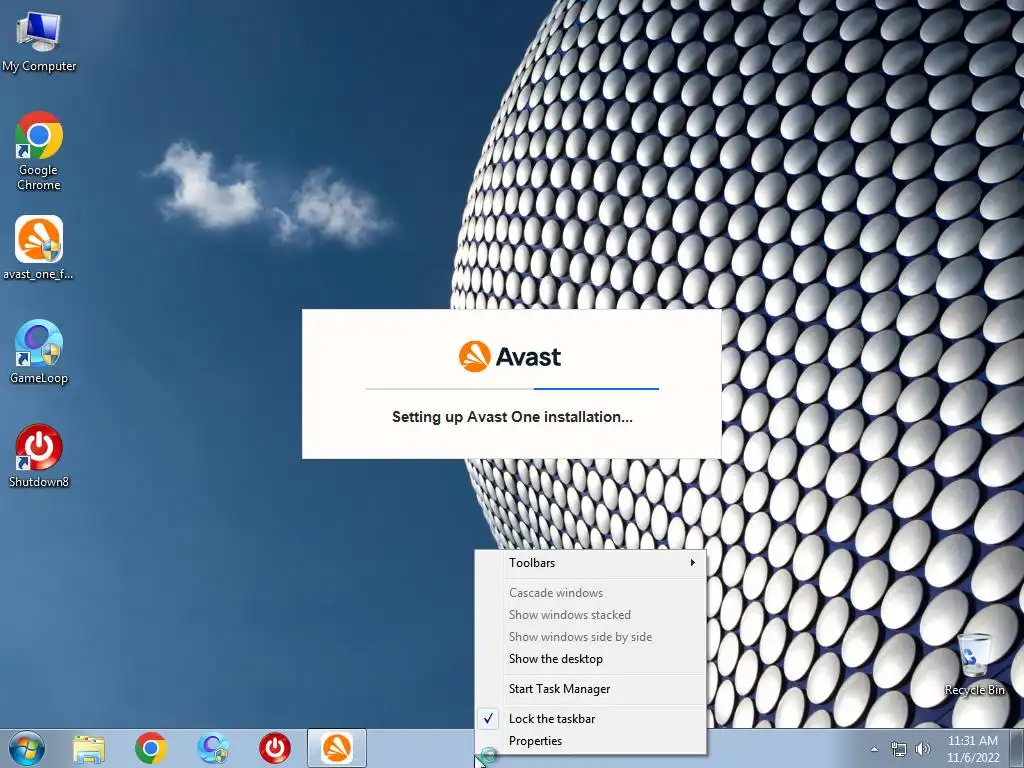Show hidden tray icons arrow
Viewport: 1024px width, 768px height.
click(x=874, y=749)
